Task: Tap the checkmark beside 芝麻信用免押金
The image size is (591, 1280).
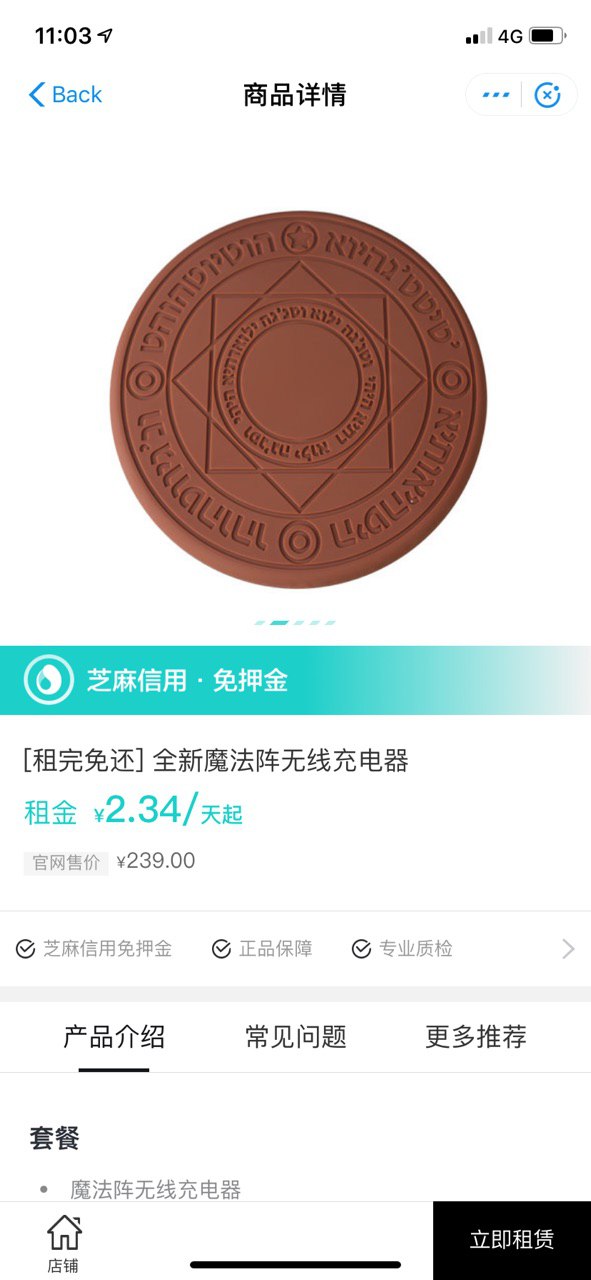Action: pos(26,949)
